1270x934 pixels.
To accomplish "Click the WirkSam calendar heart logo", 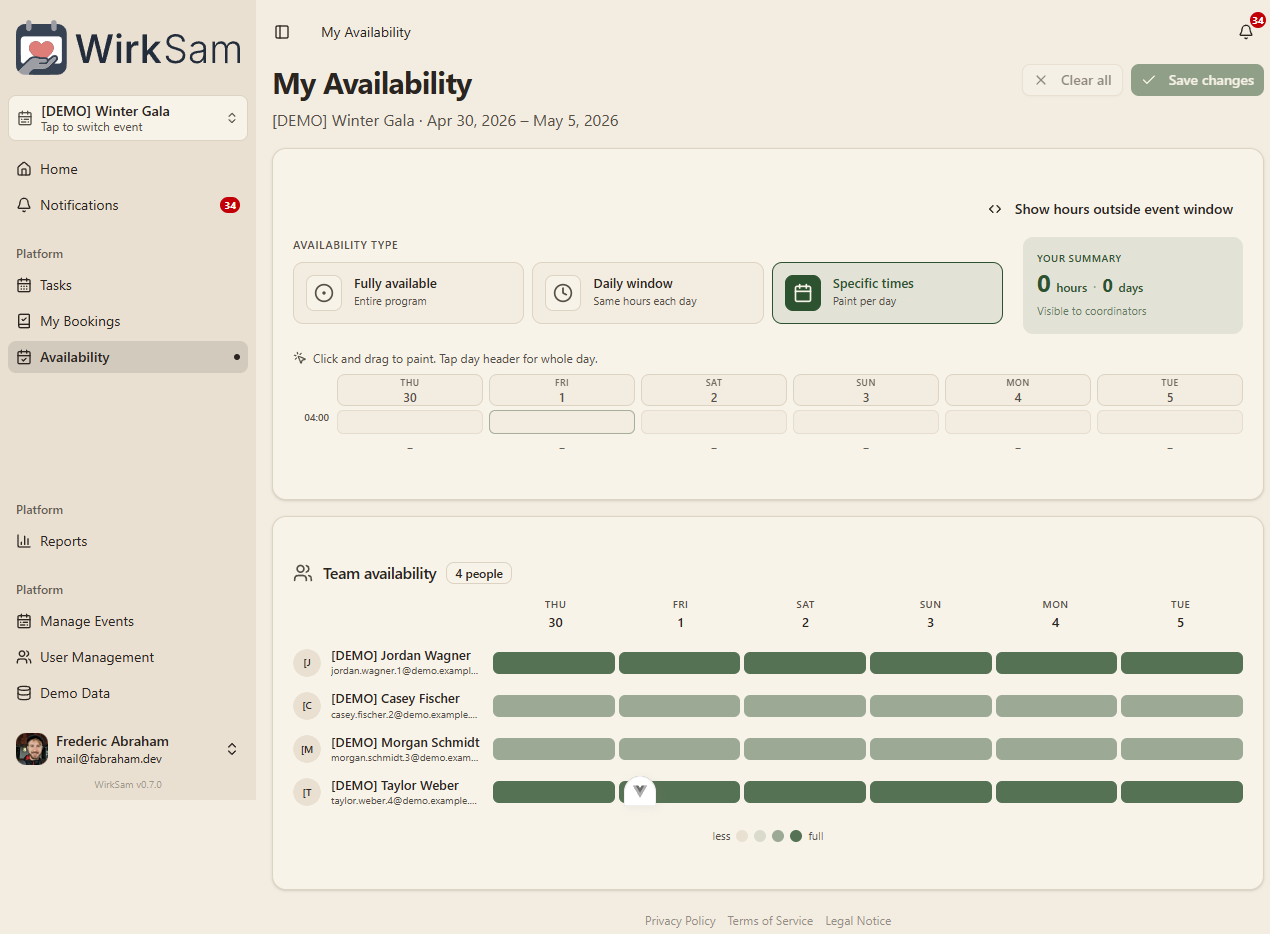I will [42, 47].
